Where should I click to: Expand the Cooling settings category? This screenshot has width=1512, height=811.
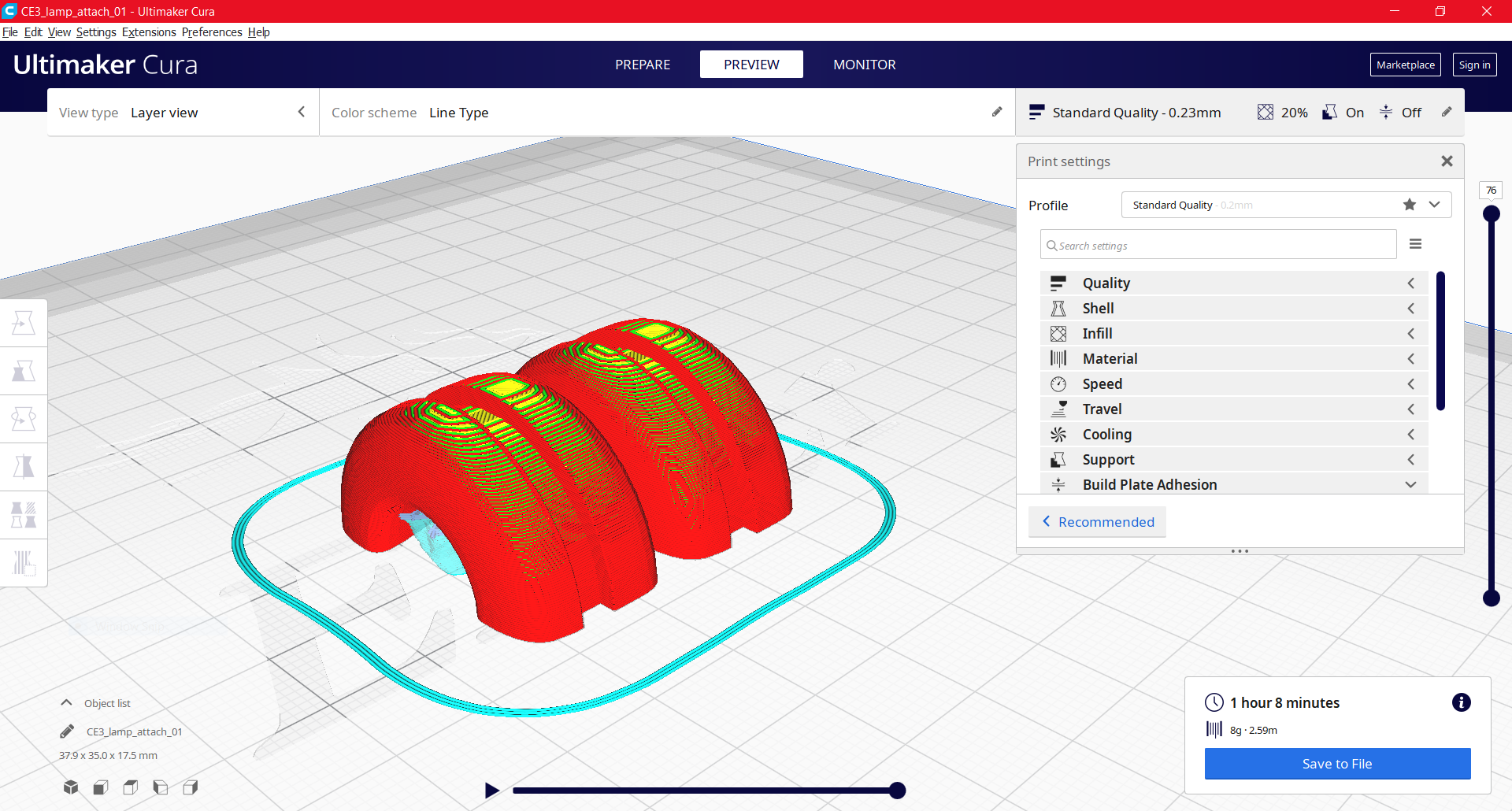(1234, 434)
